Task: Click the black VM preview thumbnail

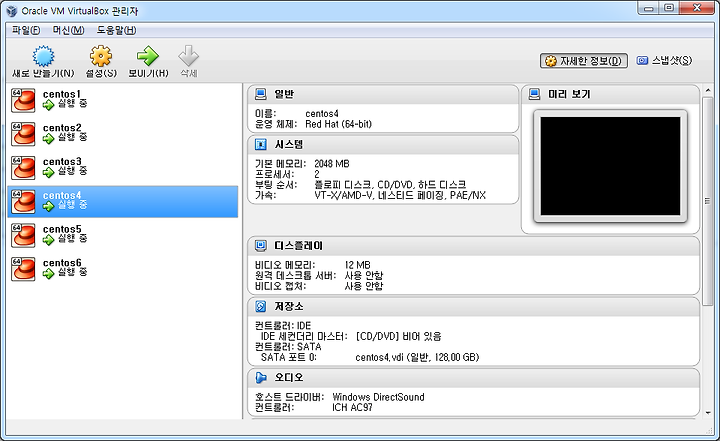Action: (610, 166)
